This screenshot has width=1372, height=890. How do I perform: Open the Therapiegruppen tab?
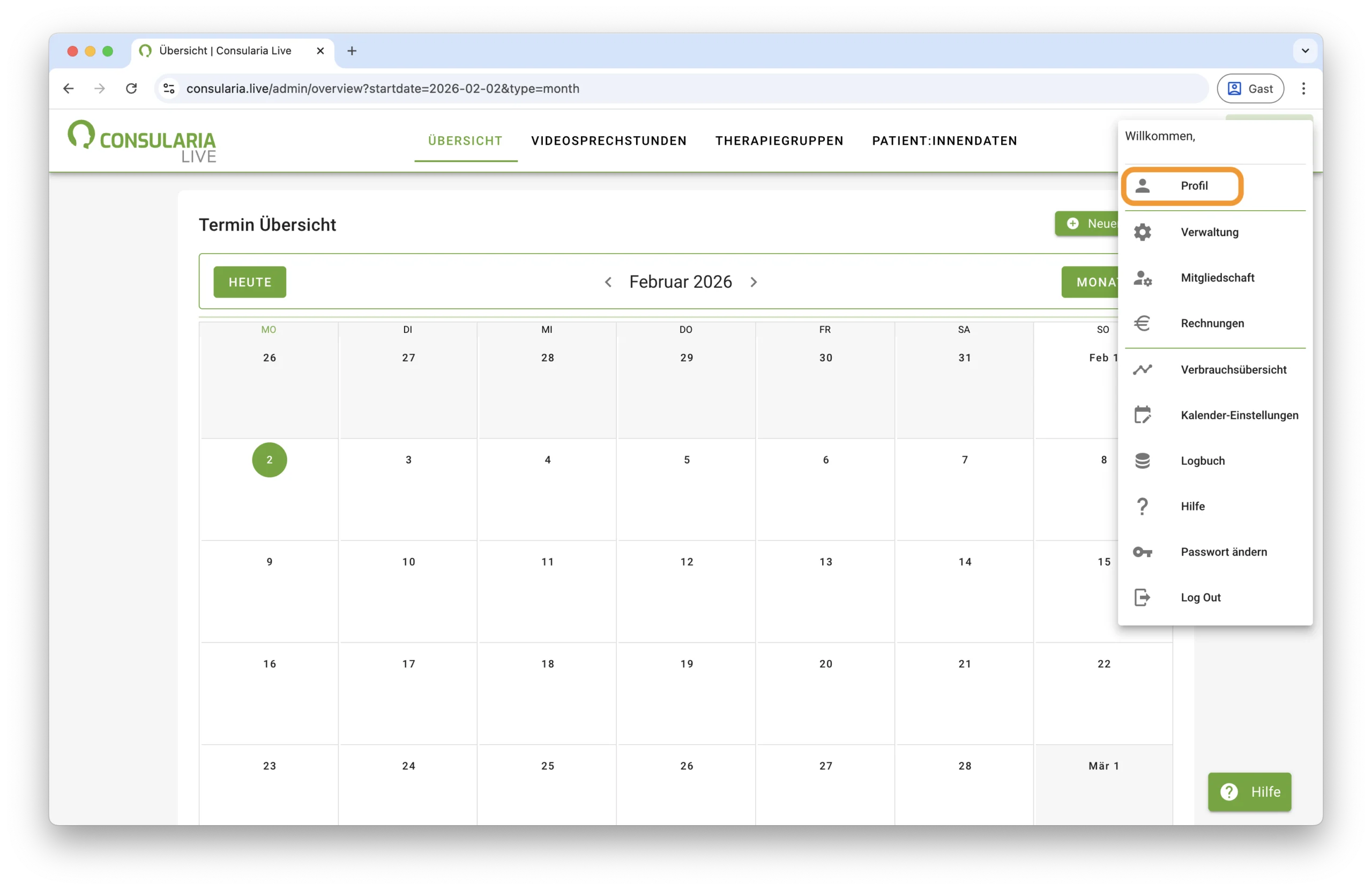pos(779,141)
